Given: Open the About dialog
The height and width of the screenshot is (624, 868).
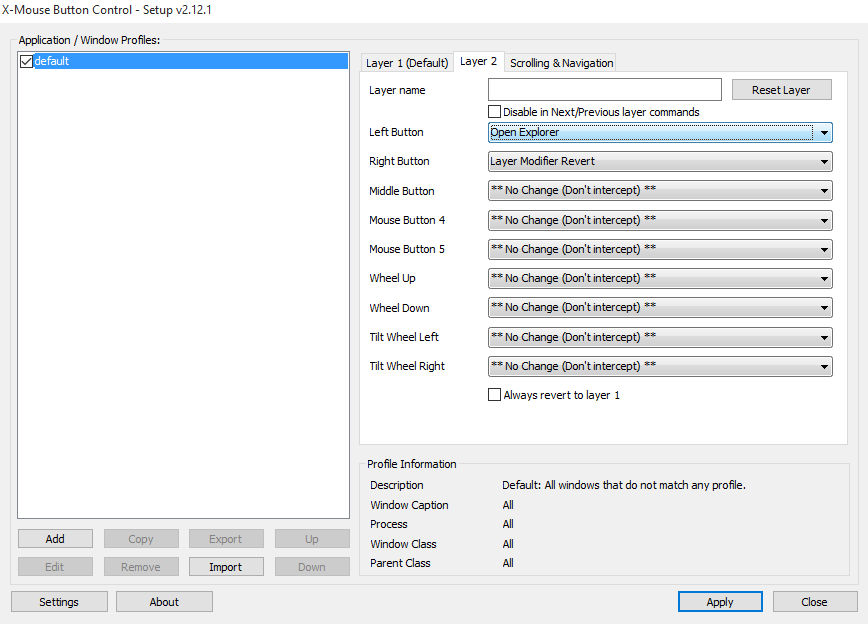Looking at the screenshot, I should 164,602.
